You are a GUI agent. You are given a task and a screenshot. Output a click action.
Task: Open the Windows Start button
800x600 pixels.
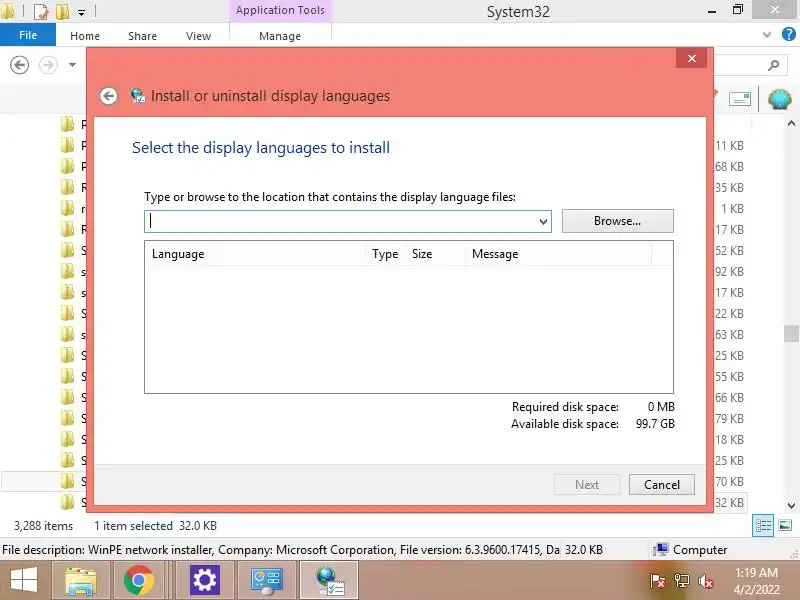click(24, 581)
